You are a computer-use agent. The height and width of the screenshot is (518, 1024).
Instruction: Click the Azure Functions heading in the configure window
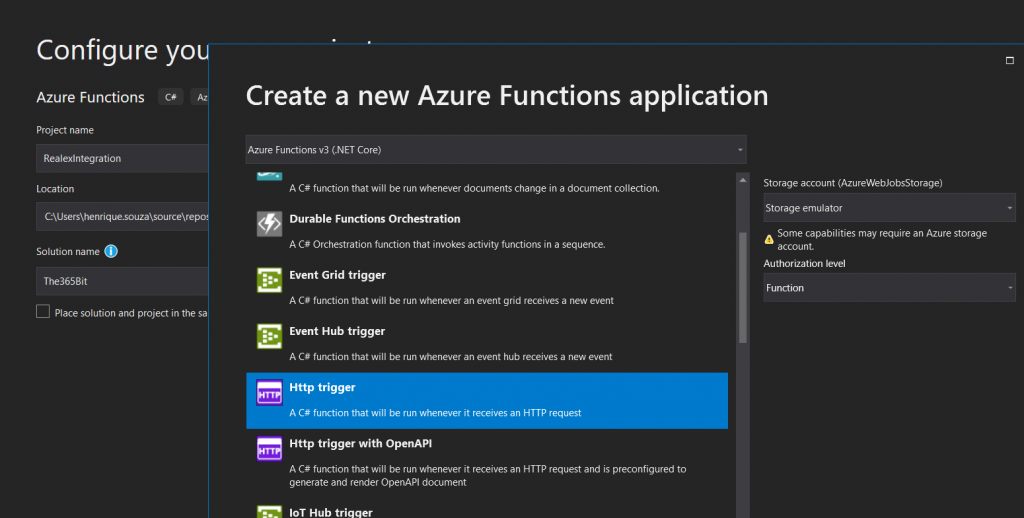(90, 97)
